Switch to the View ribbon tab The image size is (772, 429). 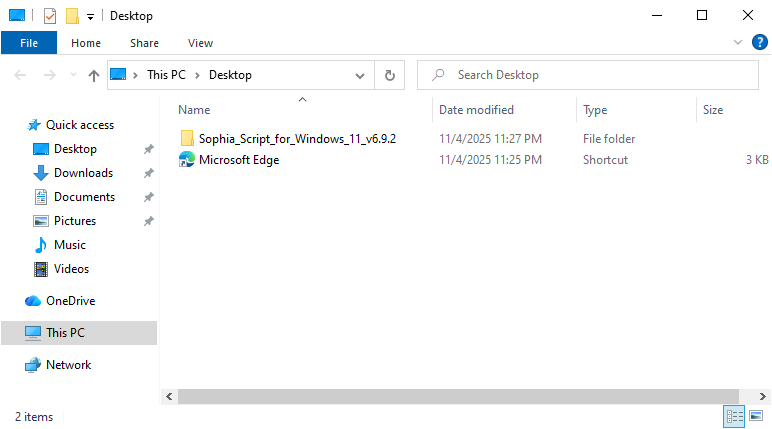[200, 43]
